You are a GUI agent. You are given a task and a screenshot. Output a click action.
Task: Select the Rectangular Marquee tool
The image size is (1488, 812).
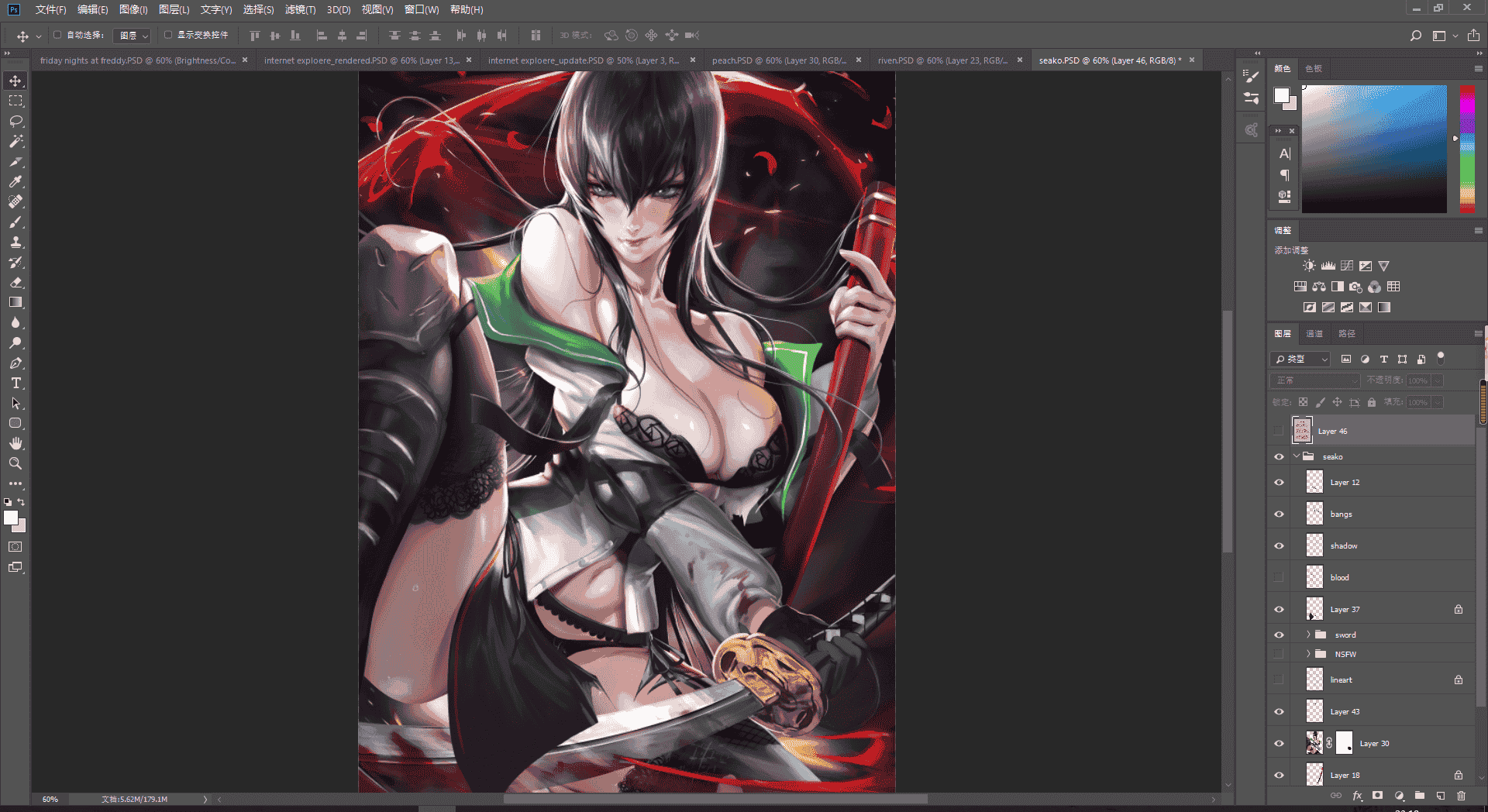coord(15,101)
